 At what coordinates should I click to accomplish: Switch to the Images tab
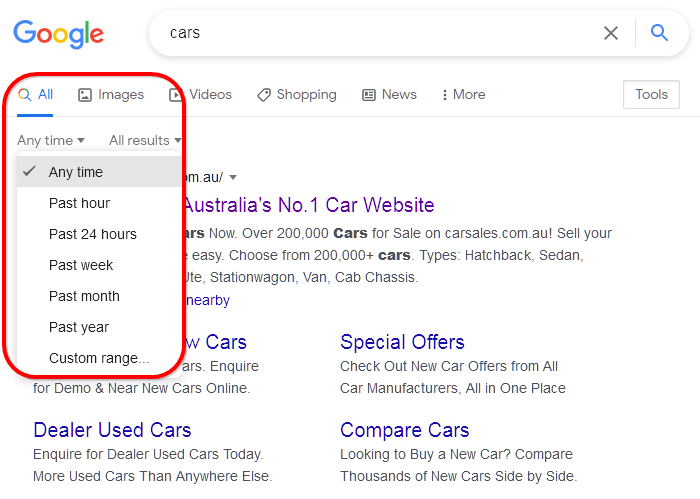(111, 95)
